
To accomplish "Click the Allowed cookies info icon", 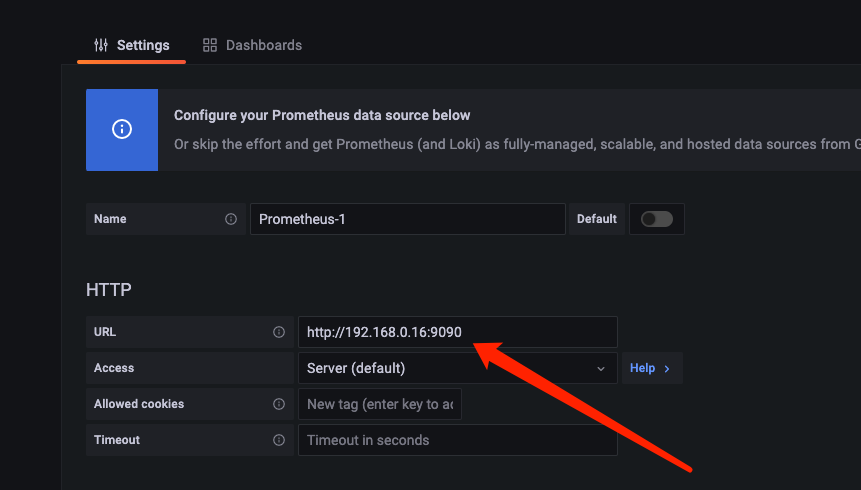I will point(279,404).
